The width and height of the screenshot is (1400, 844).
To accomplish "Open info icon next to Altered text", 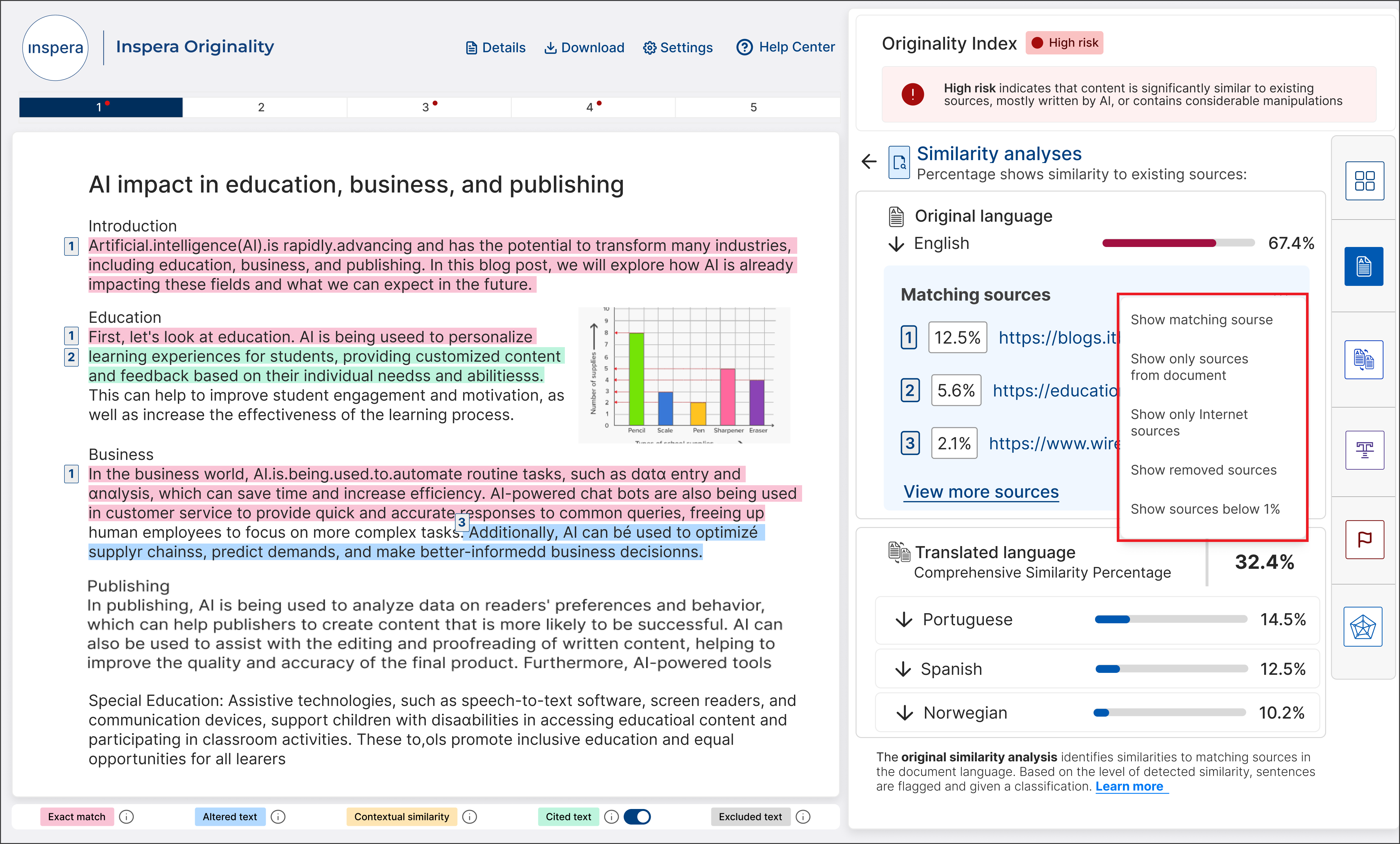I will [x=278, y=817].
